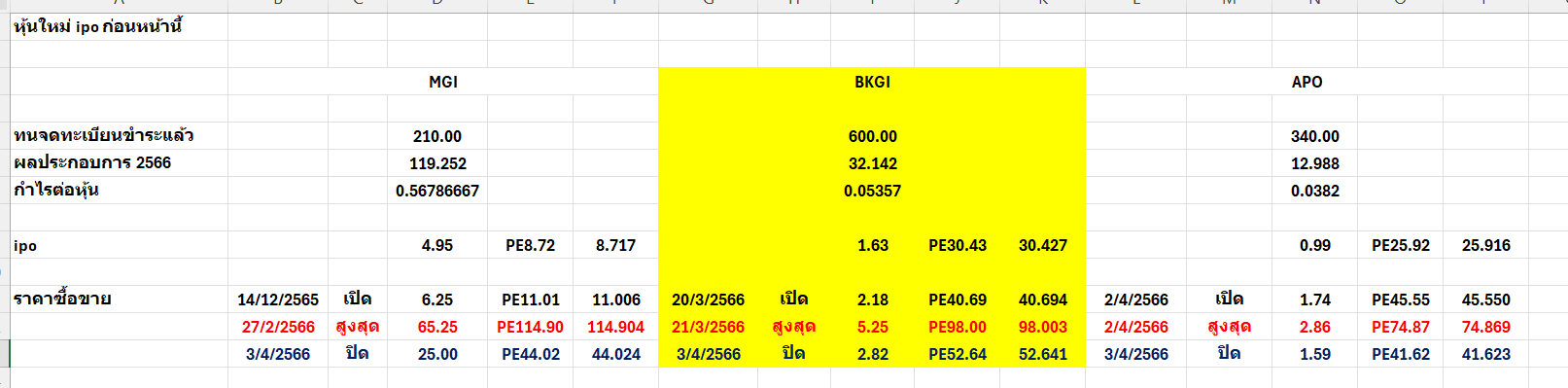Click the APO closing price 1.59
This screenshot has width=1568, height=388.
[1314, 354]
